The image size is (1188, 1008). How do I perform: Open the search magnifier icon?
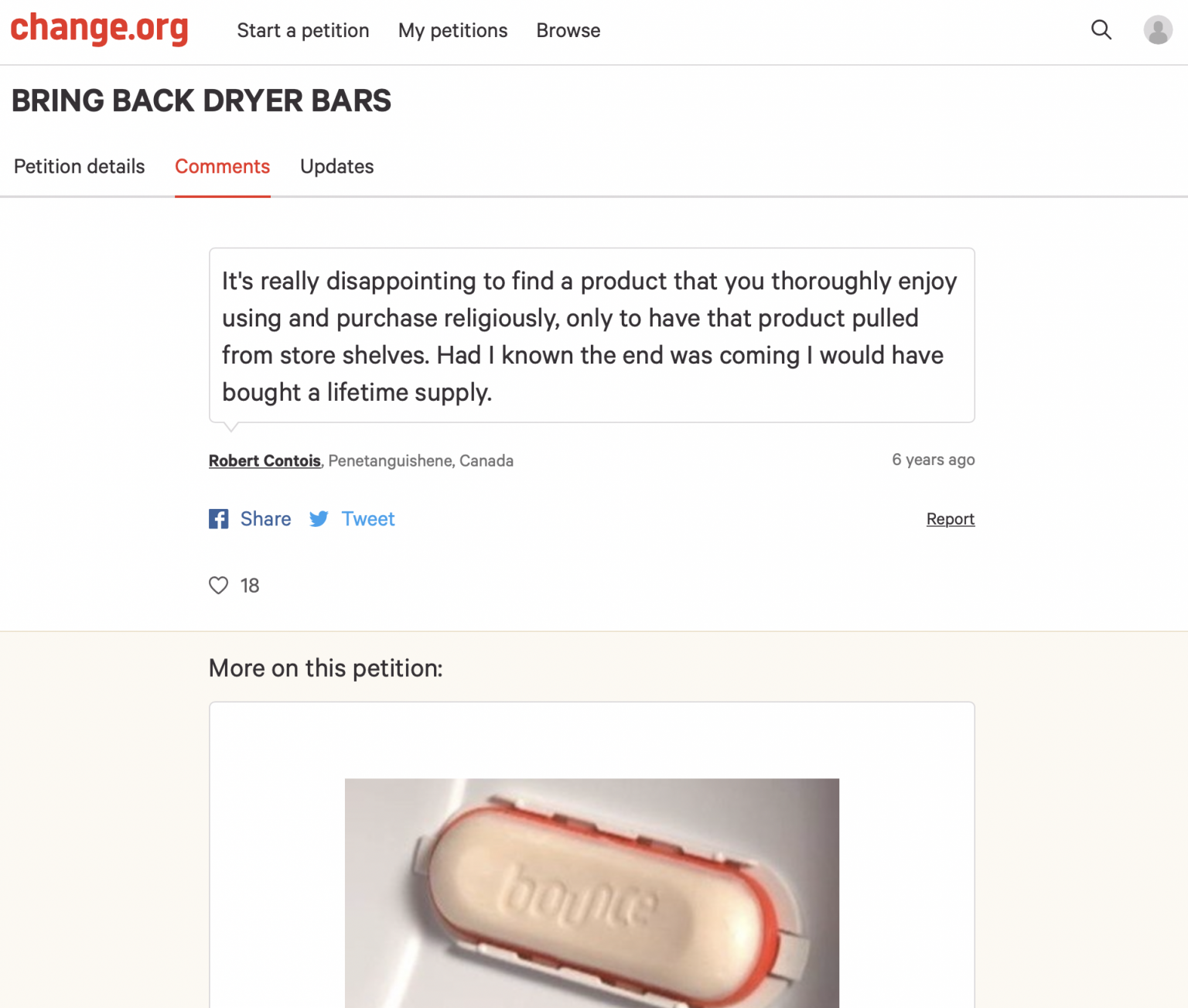(x=1101, y=30)
